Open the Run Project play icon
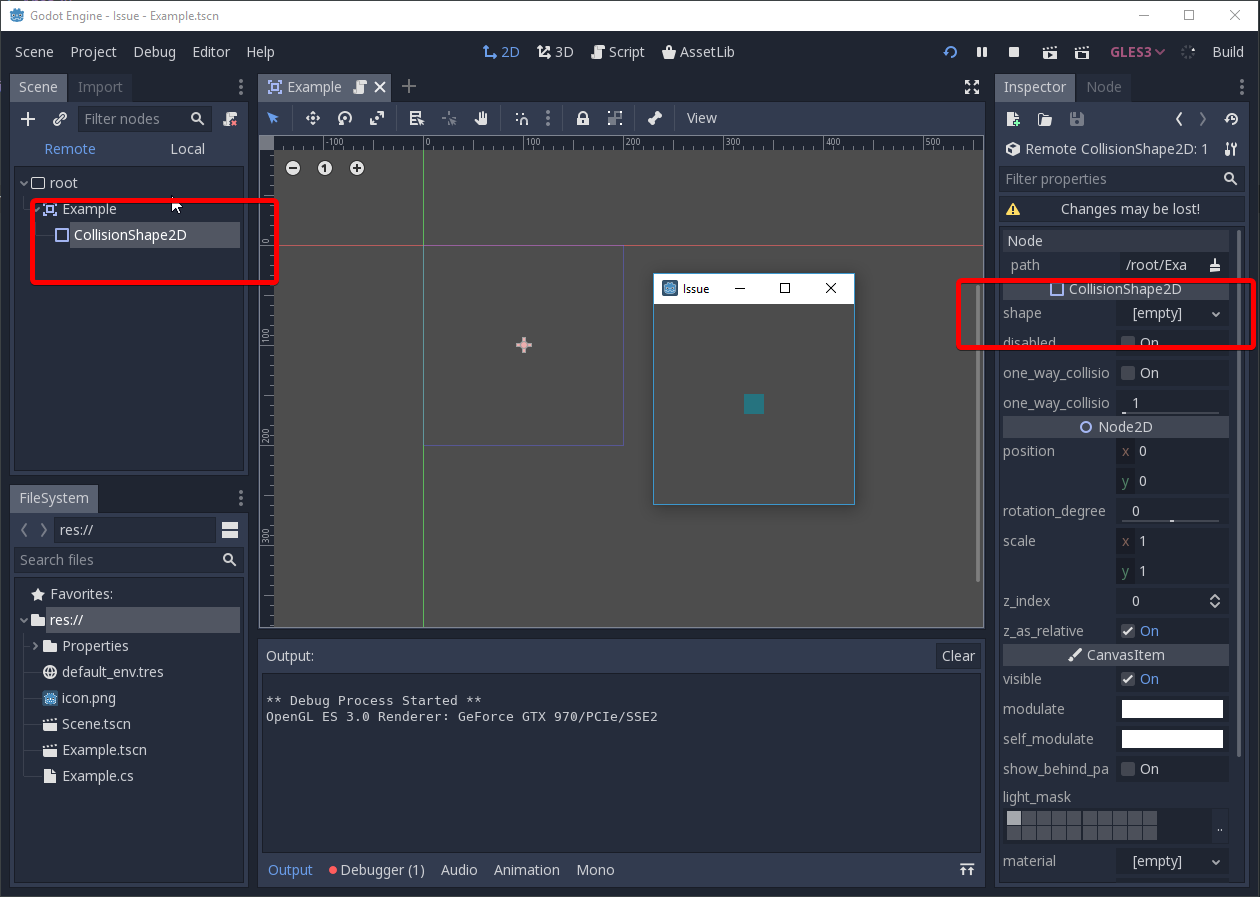 pyautogui.click(x=1049, y=51)
